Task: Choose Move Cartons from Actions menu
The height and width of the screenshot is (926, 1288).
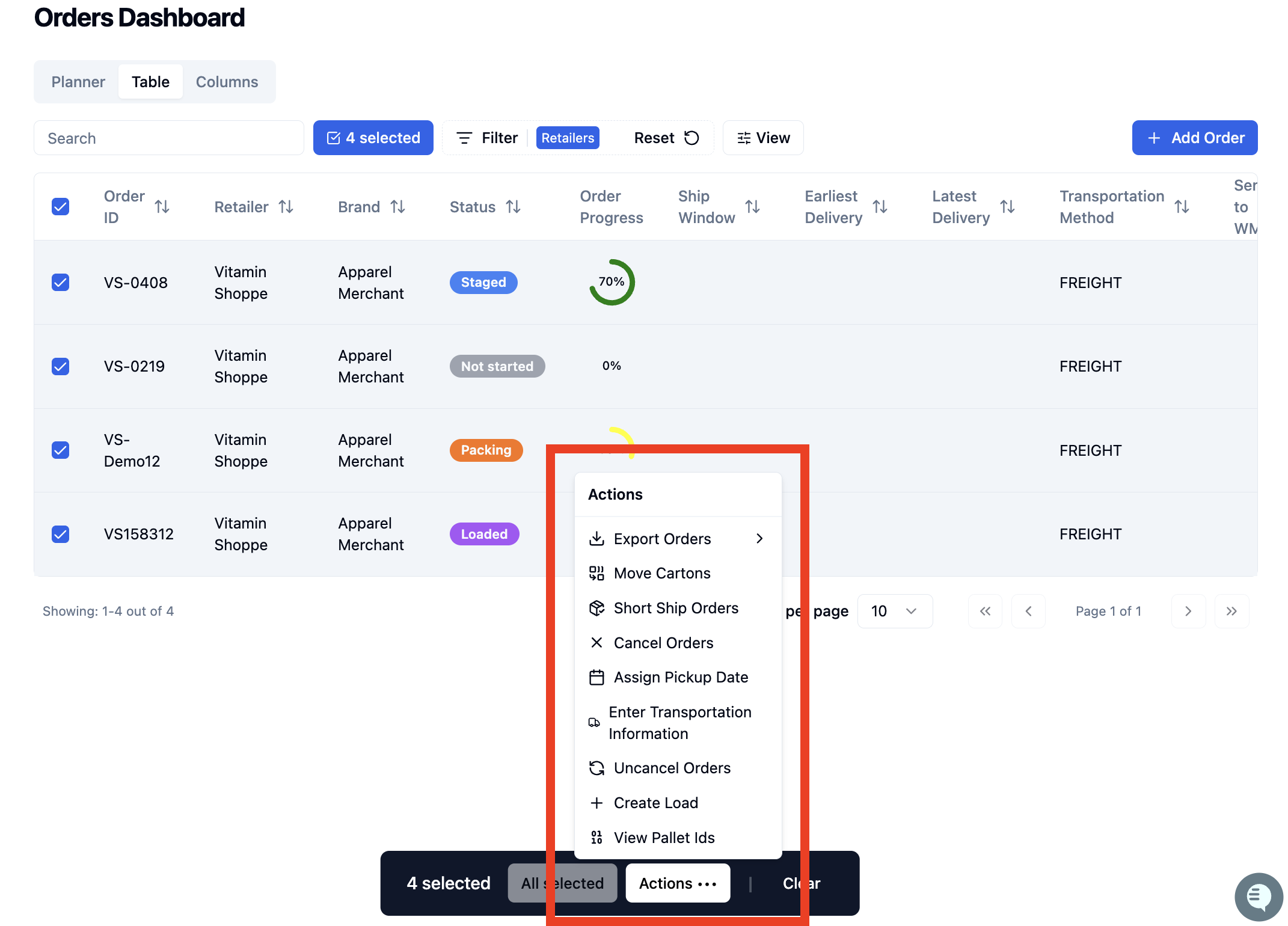Action: tap(678, 573)
